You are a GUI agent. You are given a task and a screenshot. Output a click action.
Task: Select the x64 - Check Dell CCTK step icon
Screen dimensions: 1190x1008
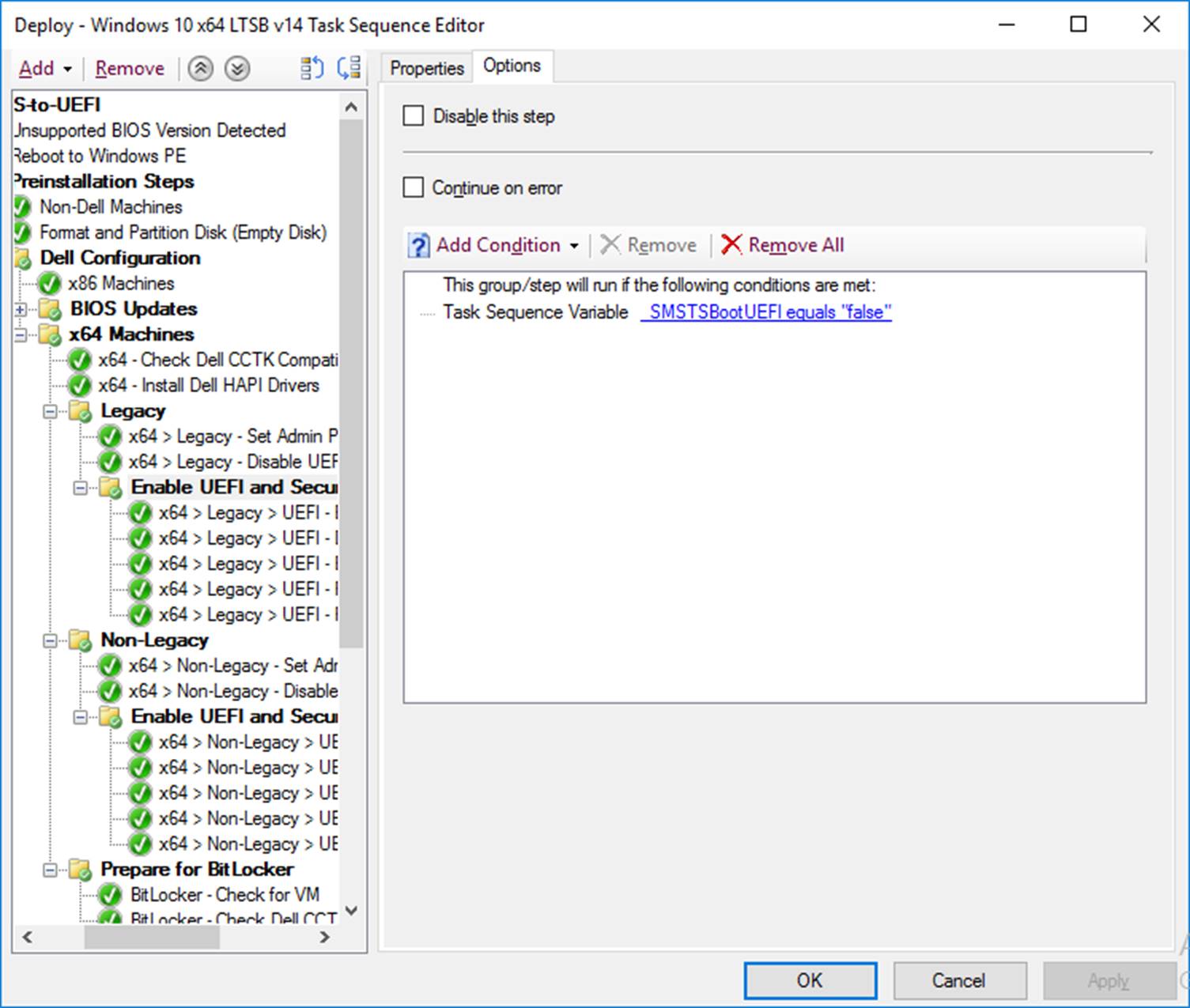tap(80, 361)
